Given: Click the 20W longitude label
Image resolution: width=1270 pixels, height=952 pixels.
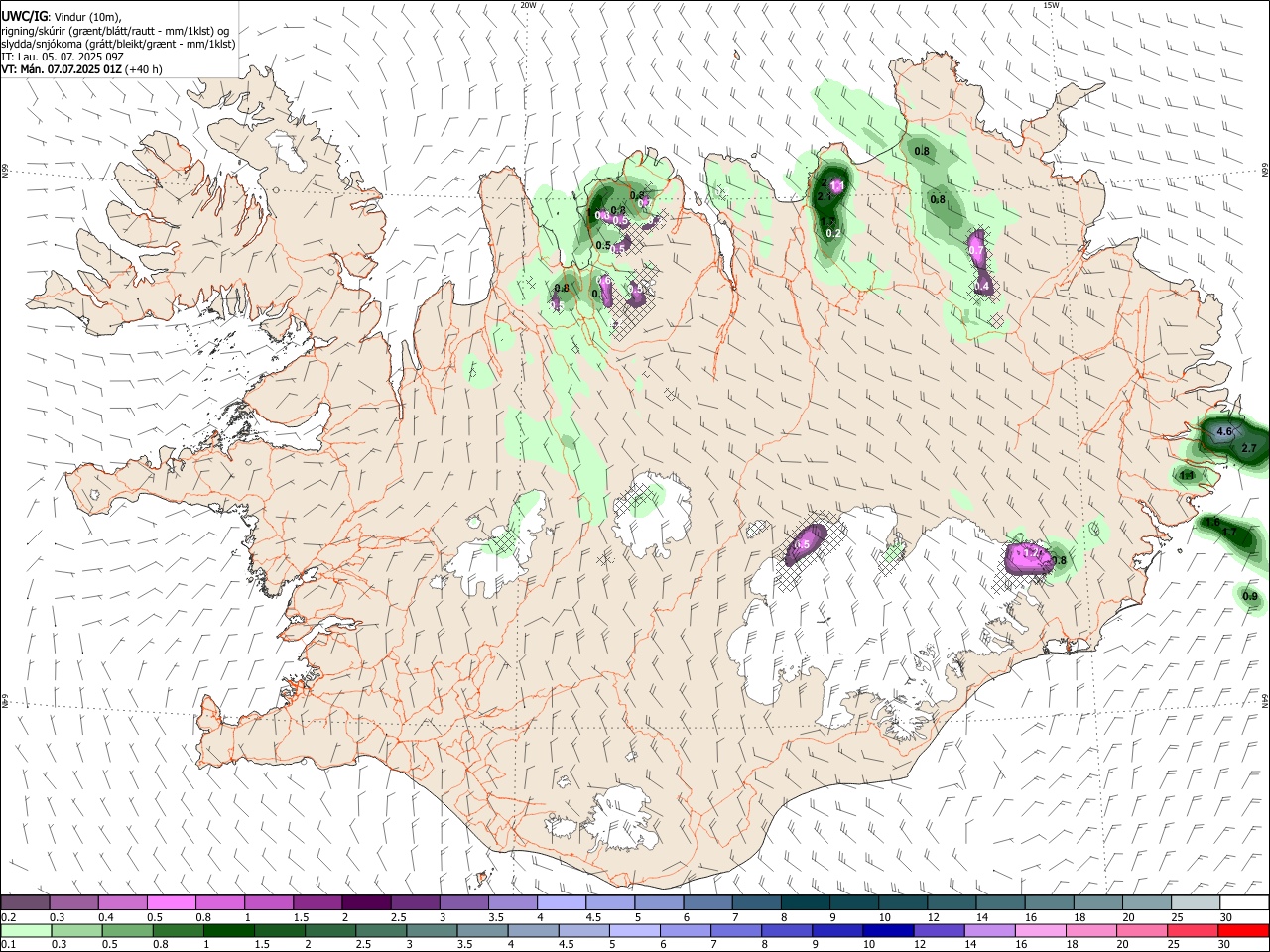Looking at the screenshot, I should click(x=528, y=5).
